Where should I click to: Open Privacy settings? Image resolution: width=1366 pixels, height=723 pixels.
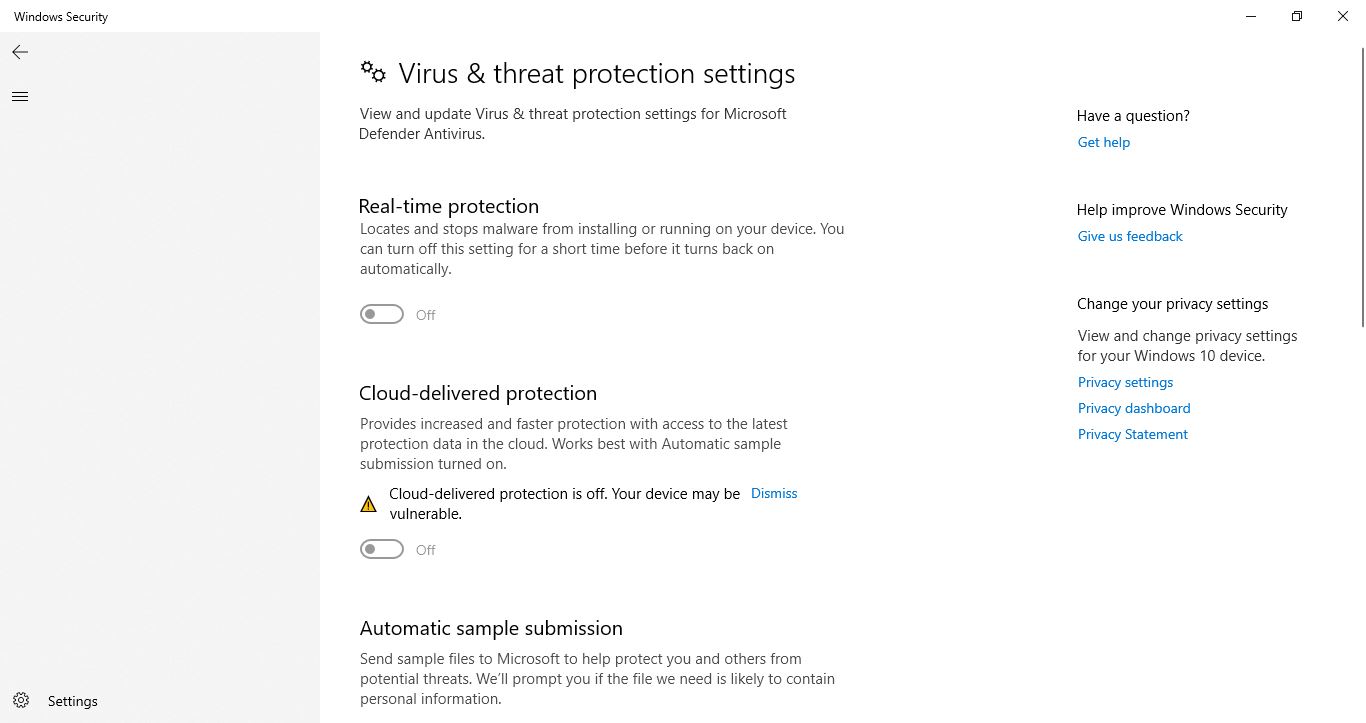(1125, 382)
